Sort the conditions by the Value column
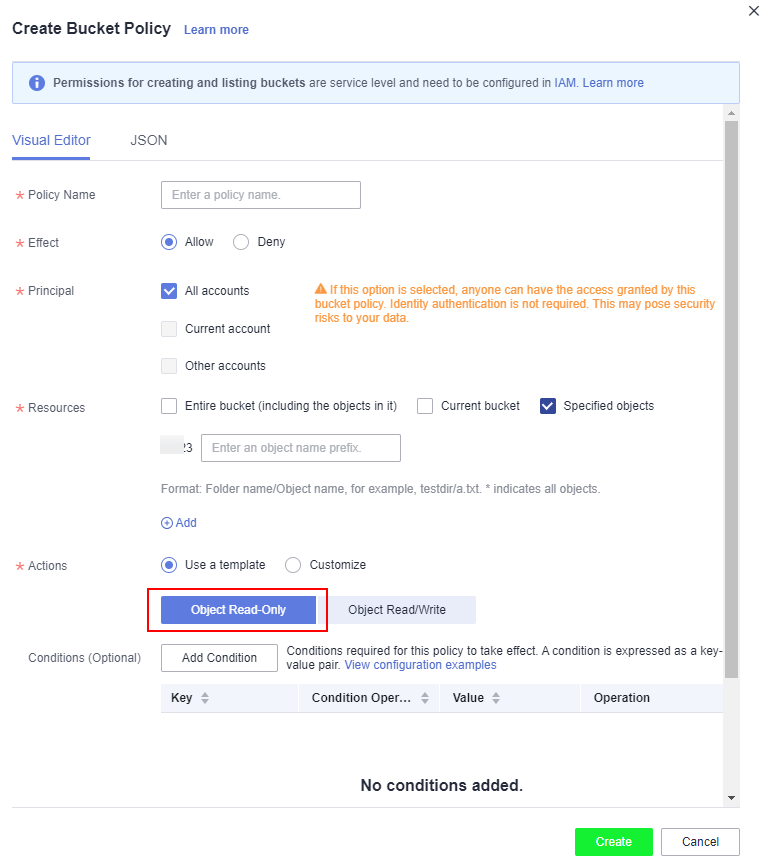Screen dimensions: 770x866 point(496,698)
